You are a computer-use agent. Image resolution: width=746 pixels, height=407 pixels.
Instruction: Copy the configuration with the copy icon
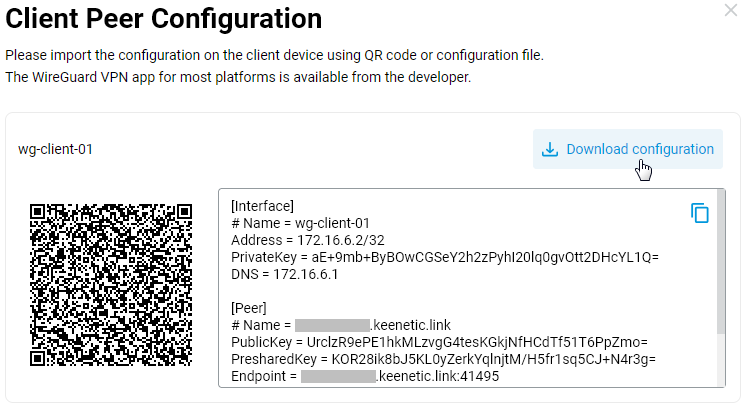(700, 213)
